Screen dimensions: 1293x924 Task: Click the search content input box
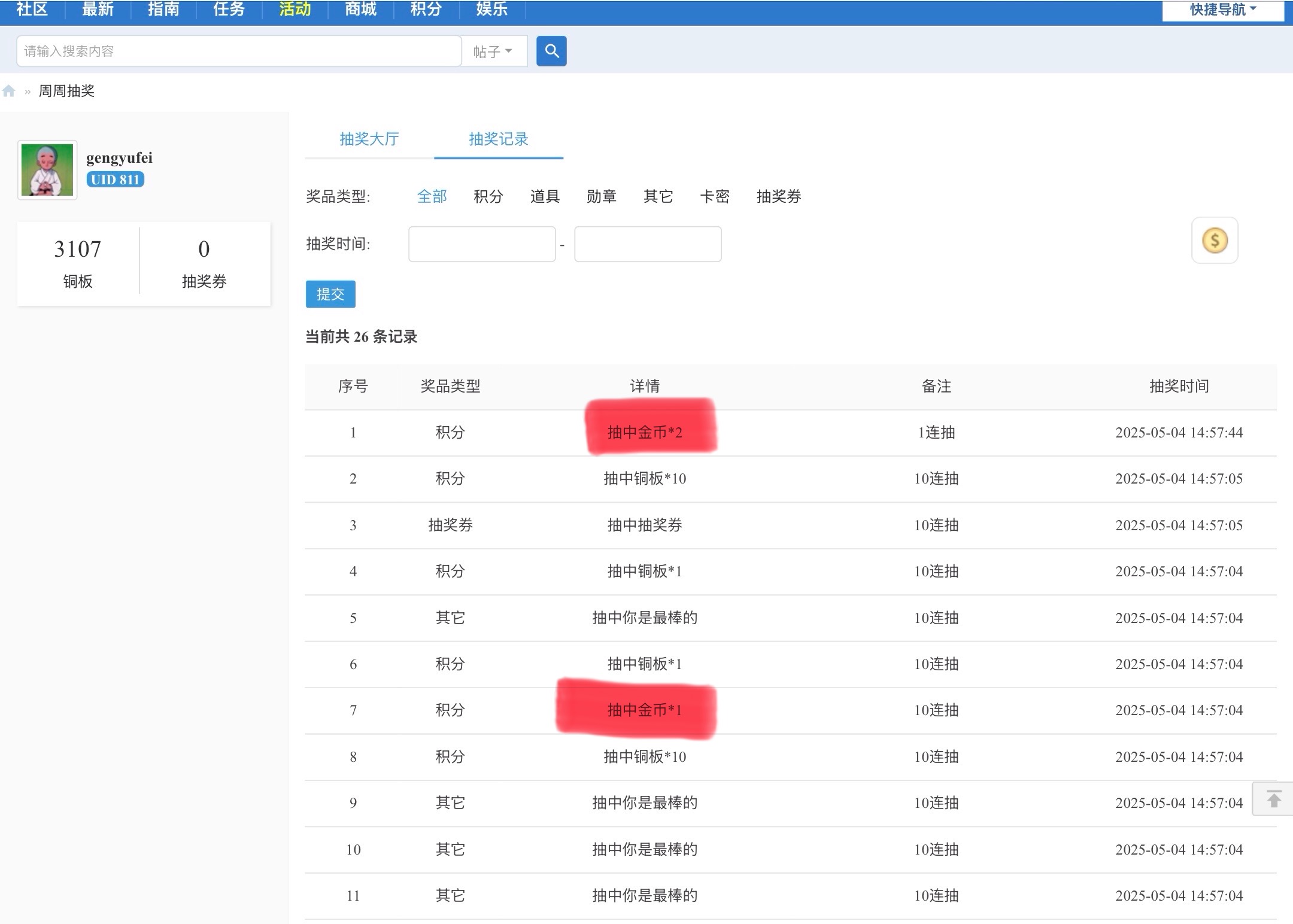coord(238,51)
